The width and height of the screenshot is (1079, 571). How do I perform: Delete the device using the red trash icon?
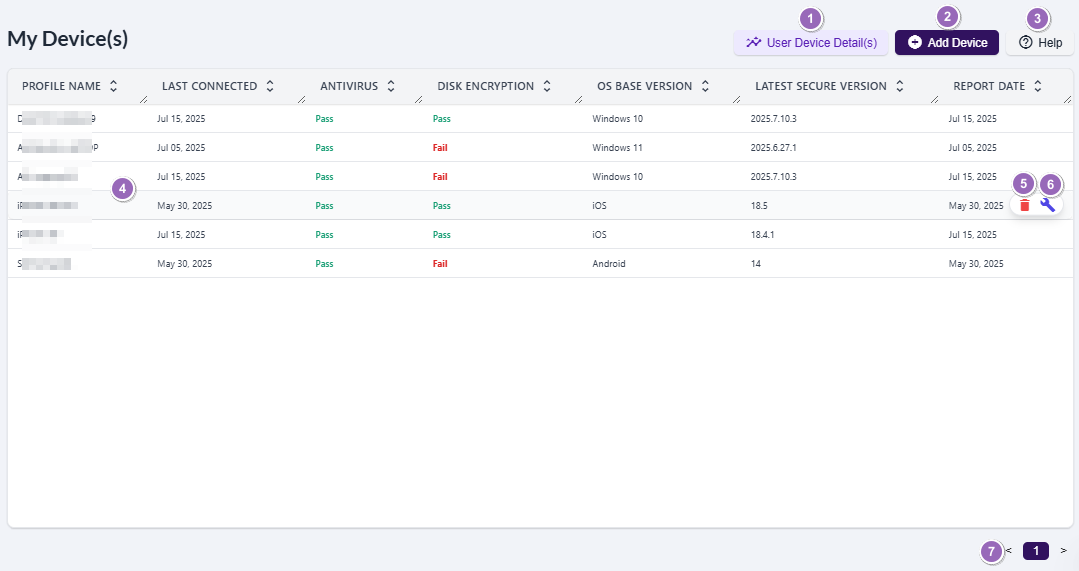[1025, 205]
